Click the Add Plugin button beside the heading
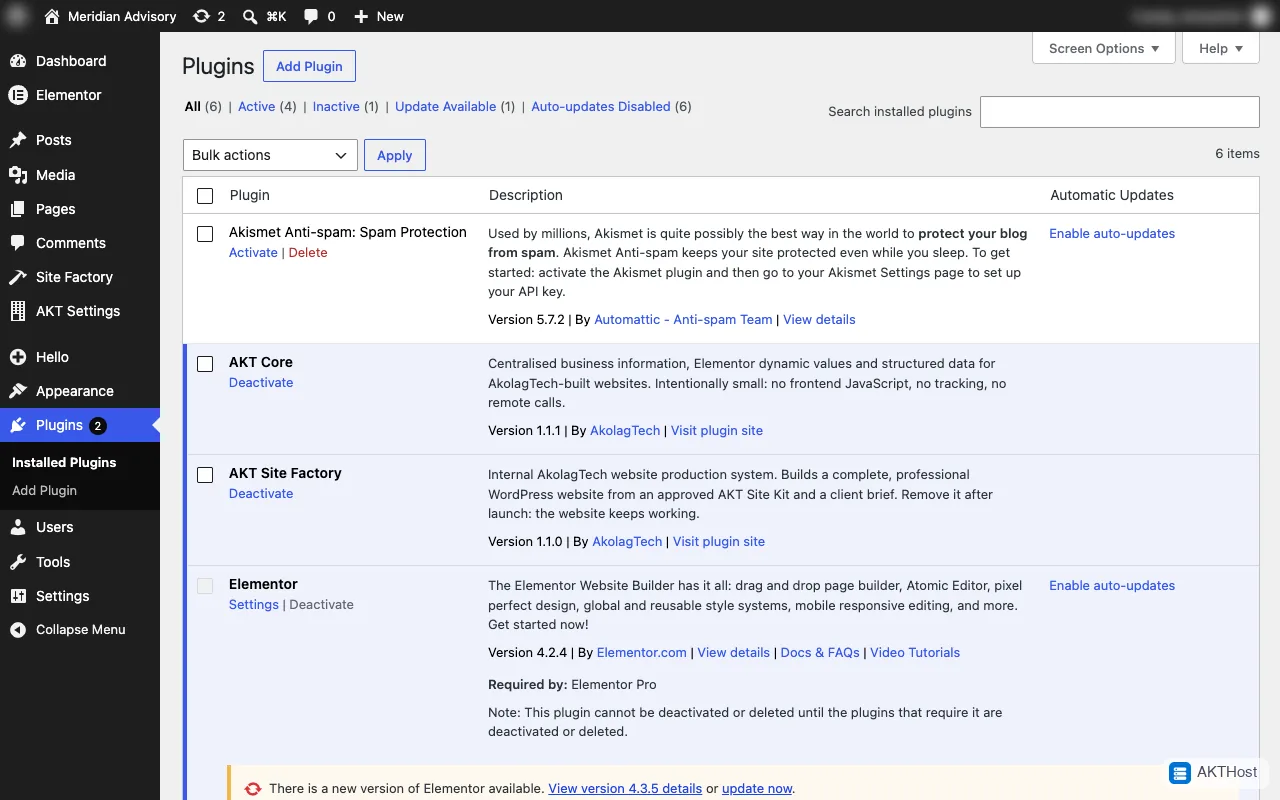 (309, 66)
